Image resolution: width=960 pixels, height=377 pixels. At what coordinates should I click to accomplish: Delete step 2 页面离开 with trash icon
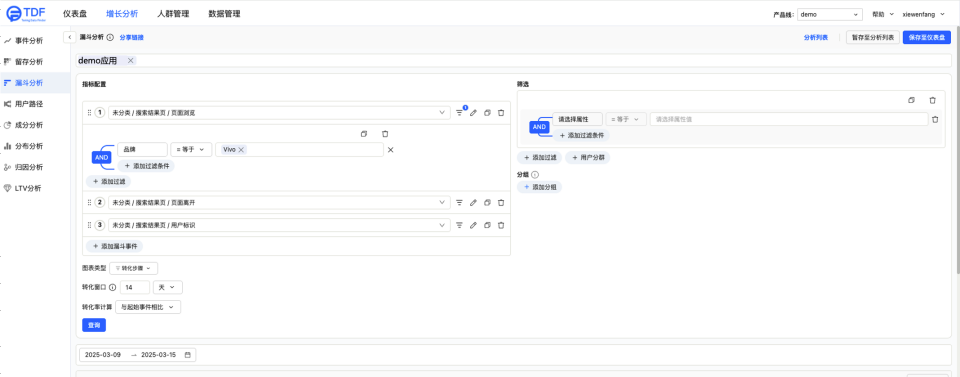[501, 202]
